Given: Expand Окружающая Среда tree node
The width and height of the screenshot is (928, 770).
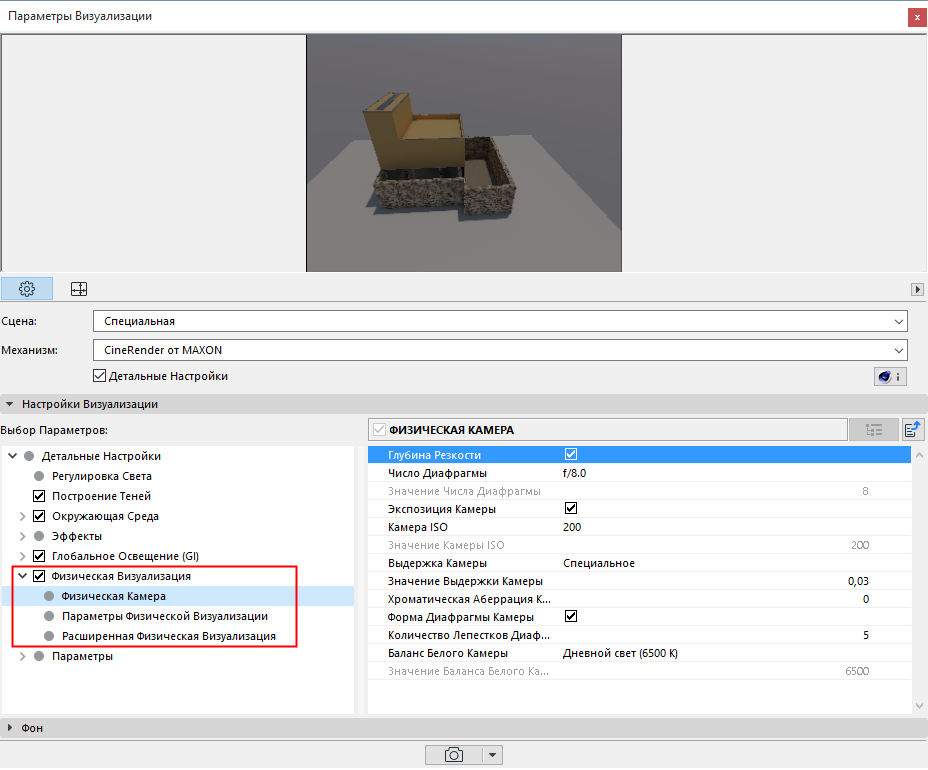Looking at the screenshot, I should [22, 517].
